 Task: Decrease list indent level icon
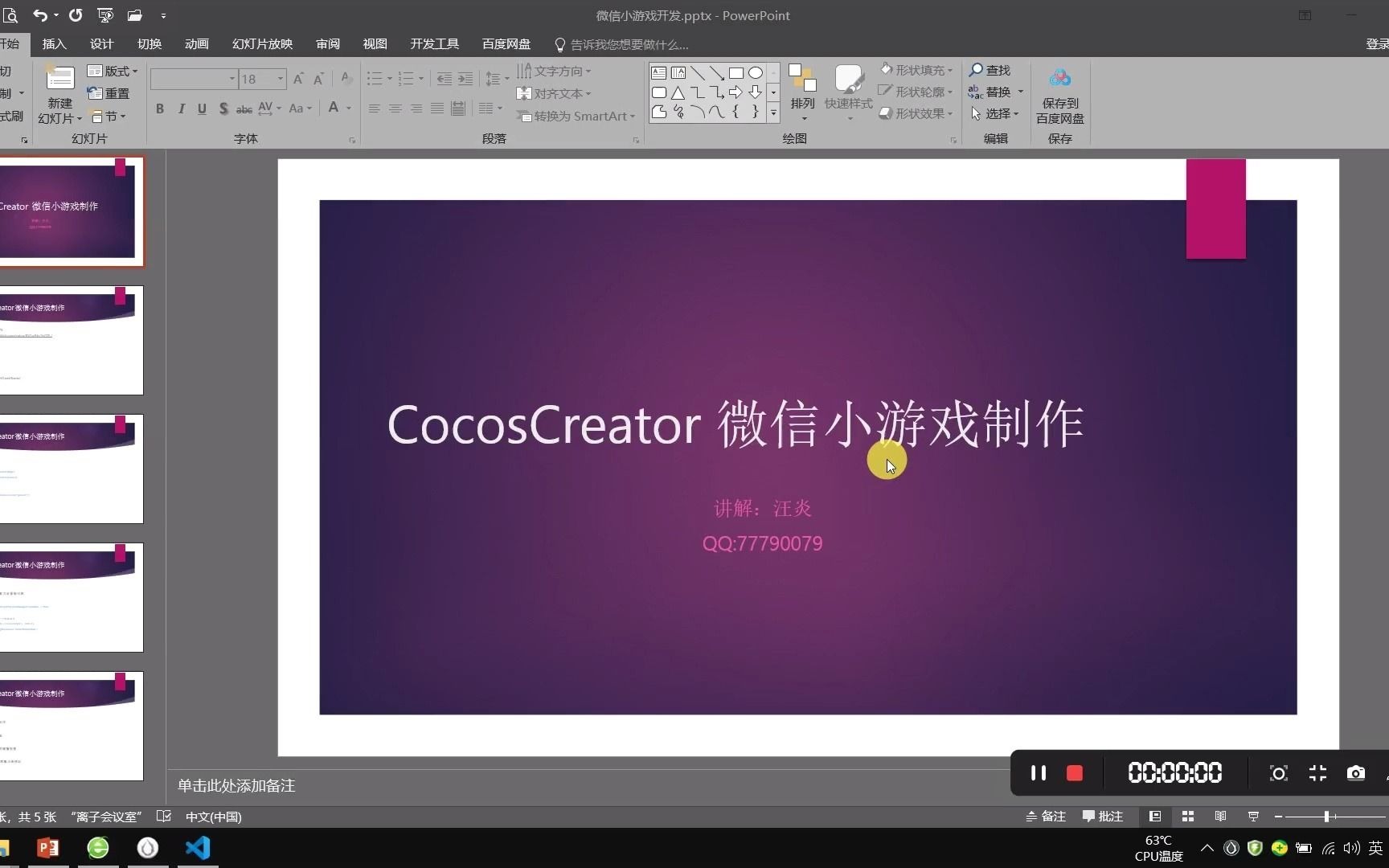coord(444,79)
